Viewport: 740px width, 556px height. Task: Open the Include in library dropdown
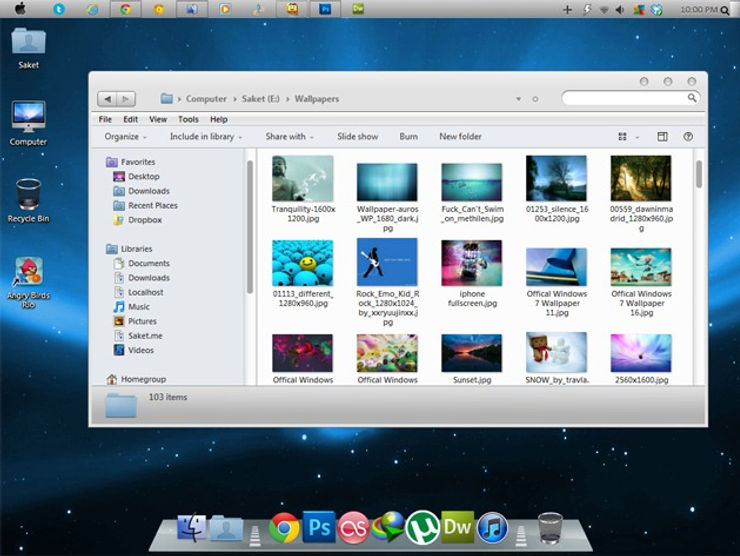[x=206, y=136]
